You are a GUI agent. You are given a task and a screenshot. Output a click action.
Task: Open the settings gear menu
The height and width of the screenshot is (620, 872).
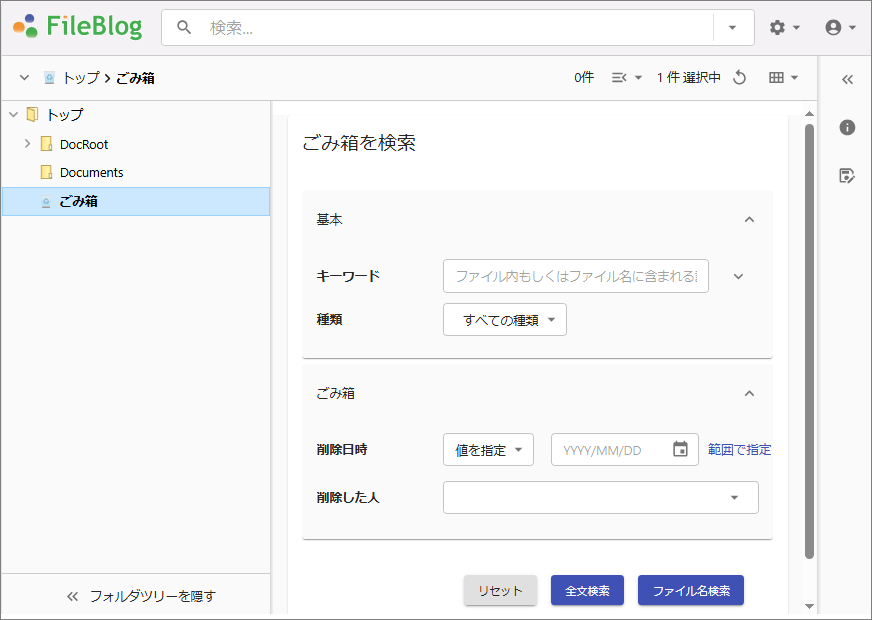tap(784, 27)
